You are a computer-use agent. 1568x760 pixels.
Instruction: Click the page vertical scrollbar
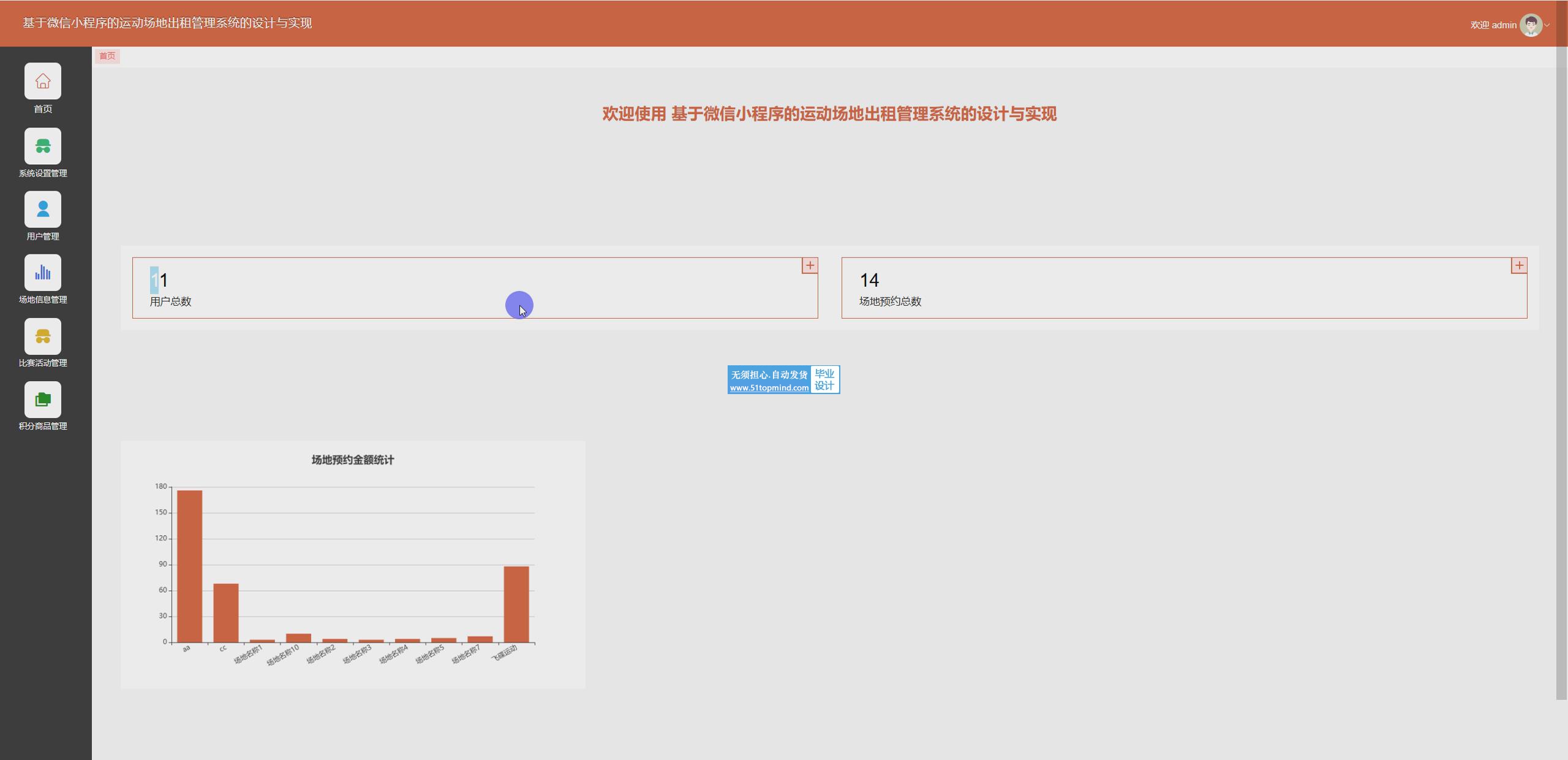1561,368
